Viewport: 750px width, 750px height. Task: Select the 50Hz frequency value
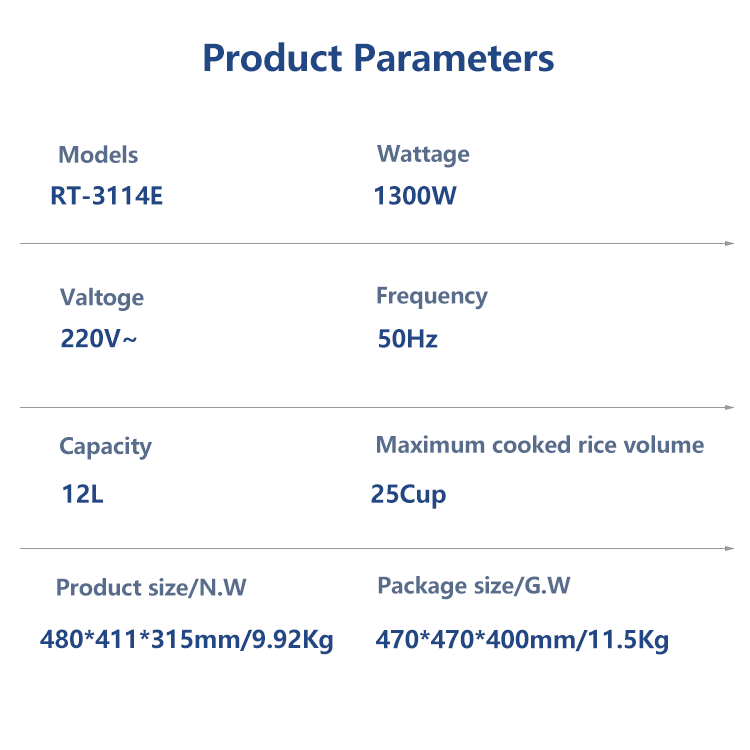click(x=408, y=339)
